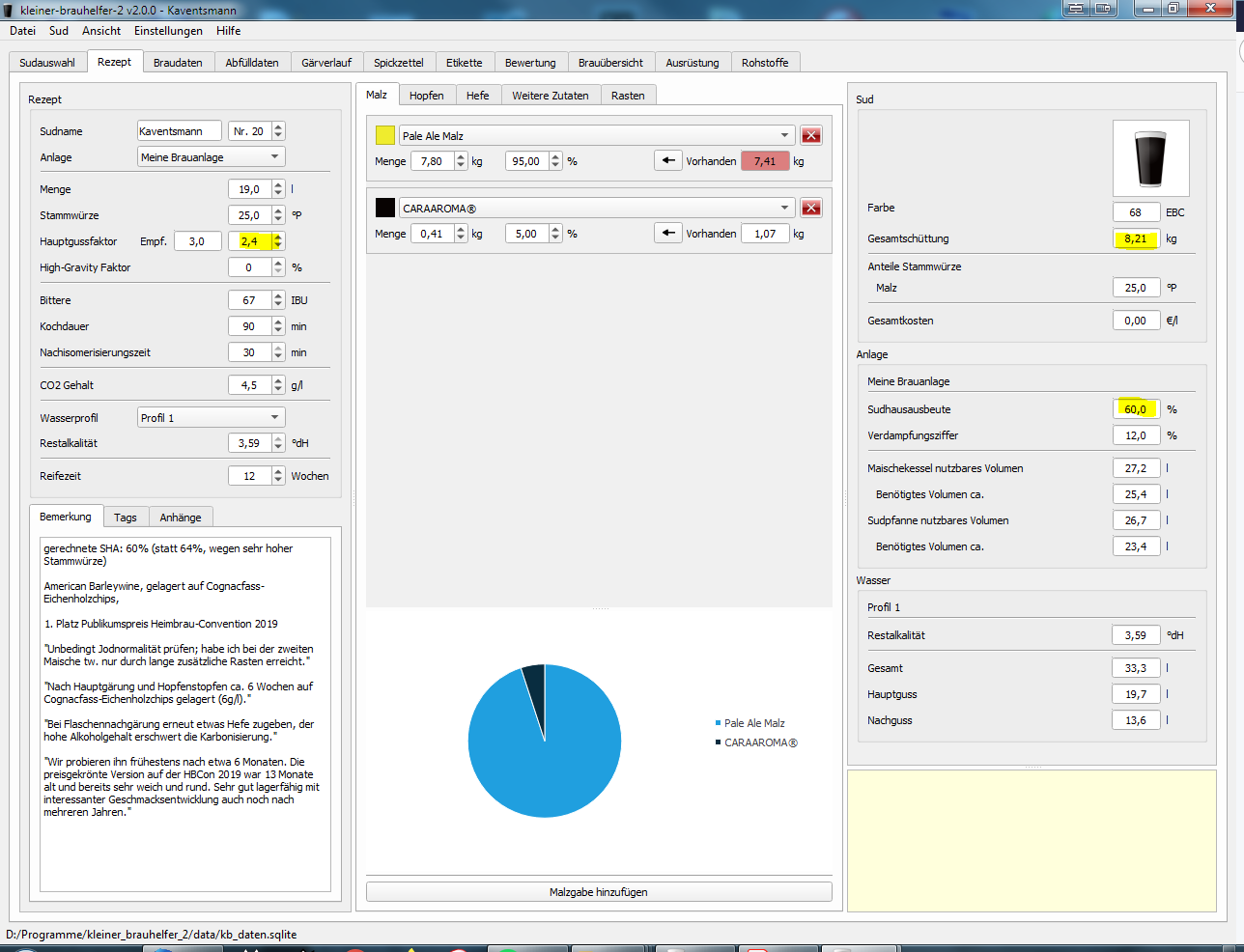
Task: Click Malzgabe hinzufügen button
Action: (599, 892)
